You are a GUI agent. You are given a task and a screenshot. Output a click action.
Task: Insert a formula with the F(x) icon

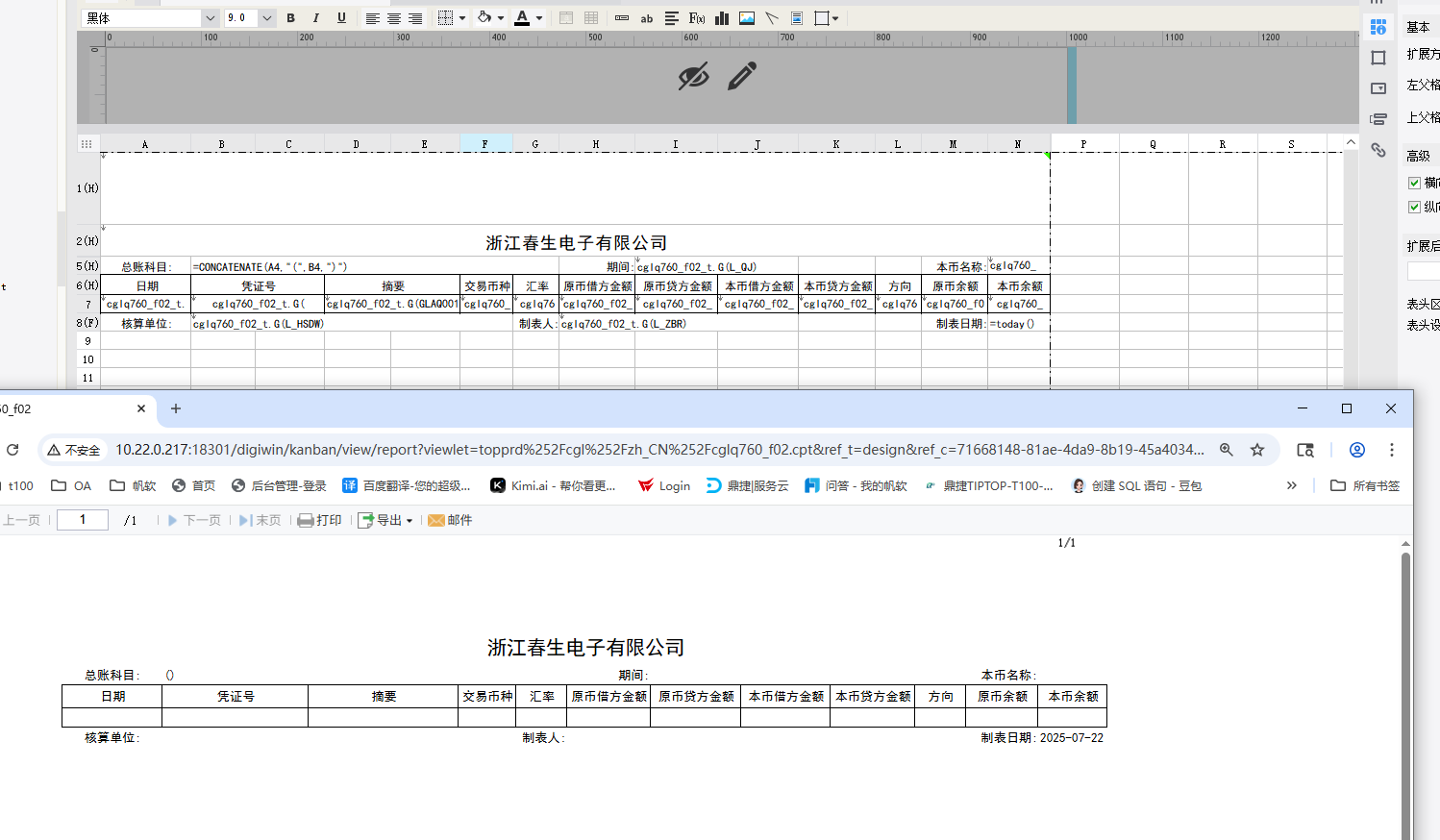coord(697,18)
